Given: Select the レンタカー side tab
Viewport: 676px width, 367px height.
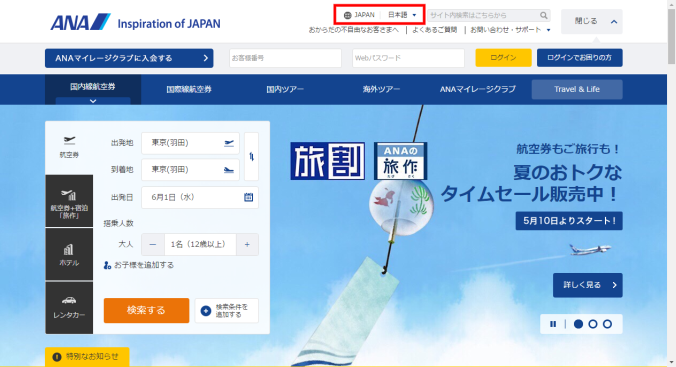Looking at the screenshot, I should [69, 308].
